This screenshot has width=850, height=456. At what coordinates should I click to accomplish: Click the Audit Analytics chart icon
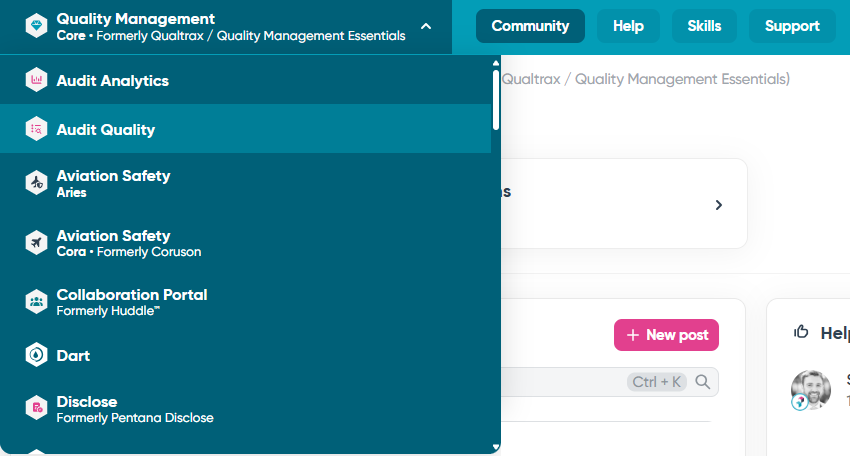tap(37, 80)
